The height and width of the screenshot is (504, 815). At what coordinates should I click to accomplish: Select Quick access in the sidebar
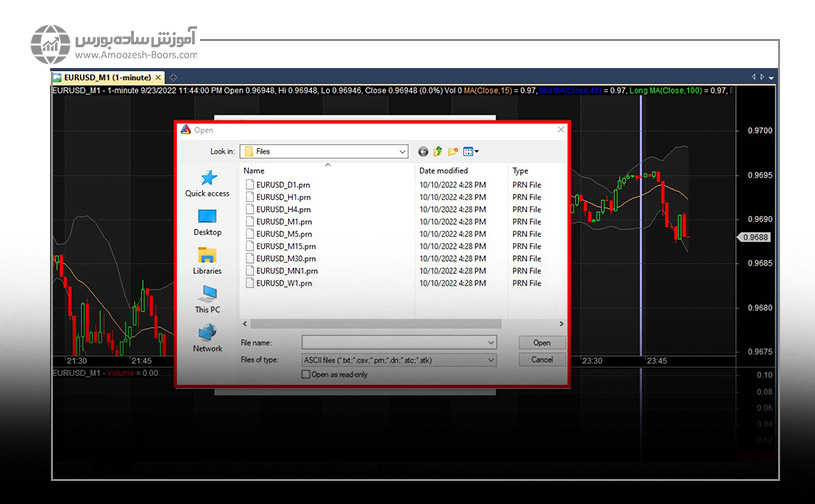click(207, 183)
